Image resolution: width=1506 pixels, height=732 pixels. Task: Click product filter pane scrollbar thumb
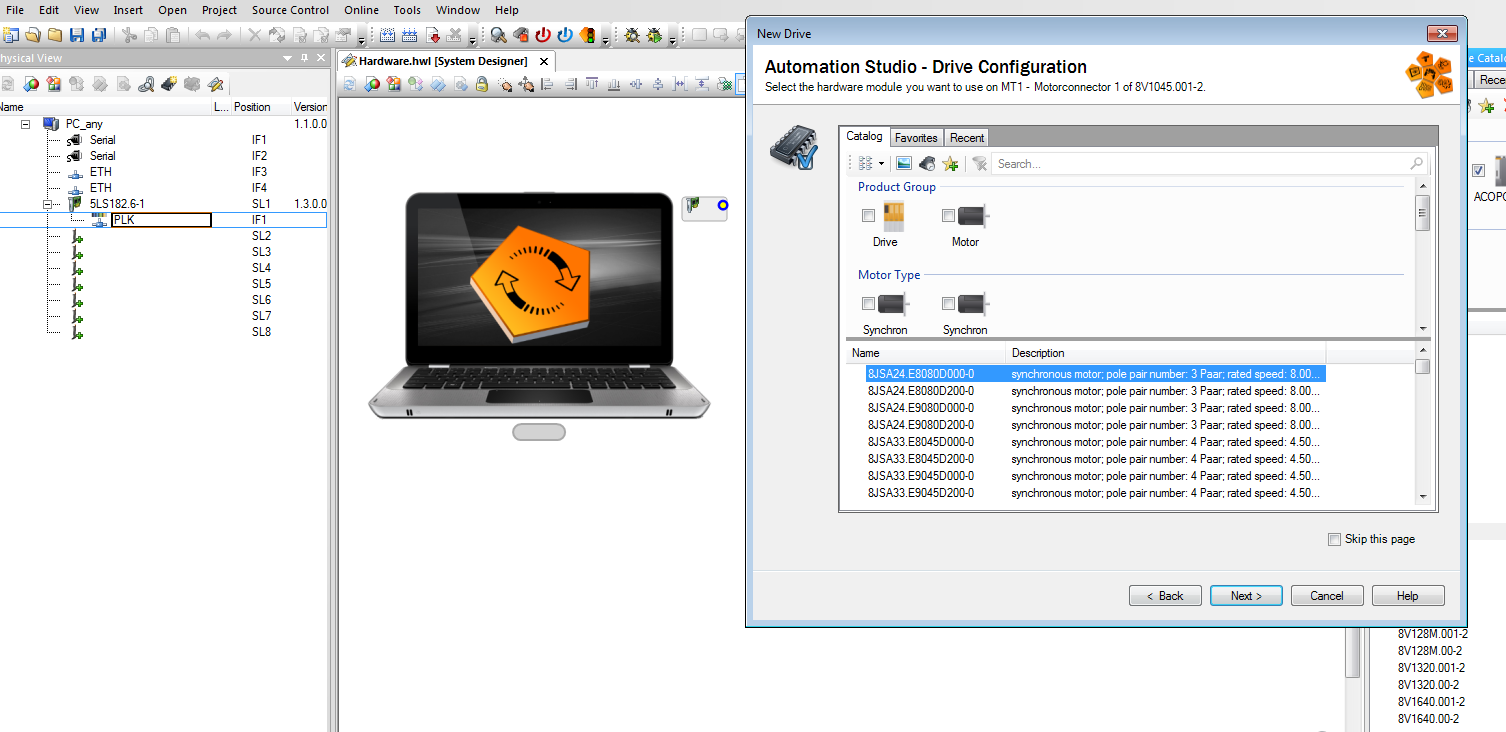(x=1423, y=213)
